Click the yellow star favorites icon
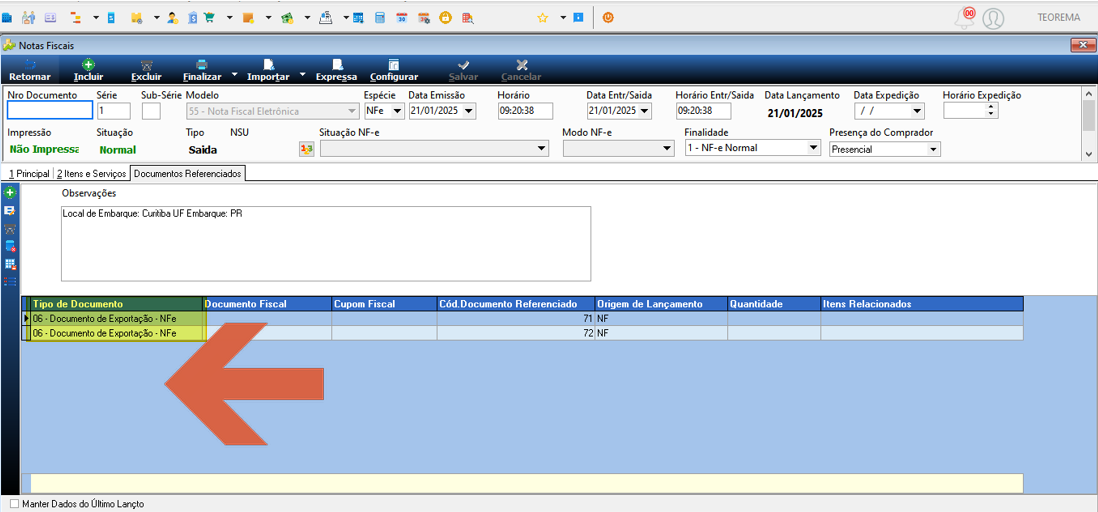Screen dimensions: 1098x512 click(x=542, y=18)
